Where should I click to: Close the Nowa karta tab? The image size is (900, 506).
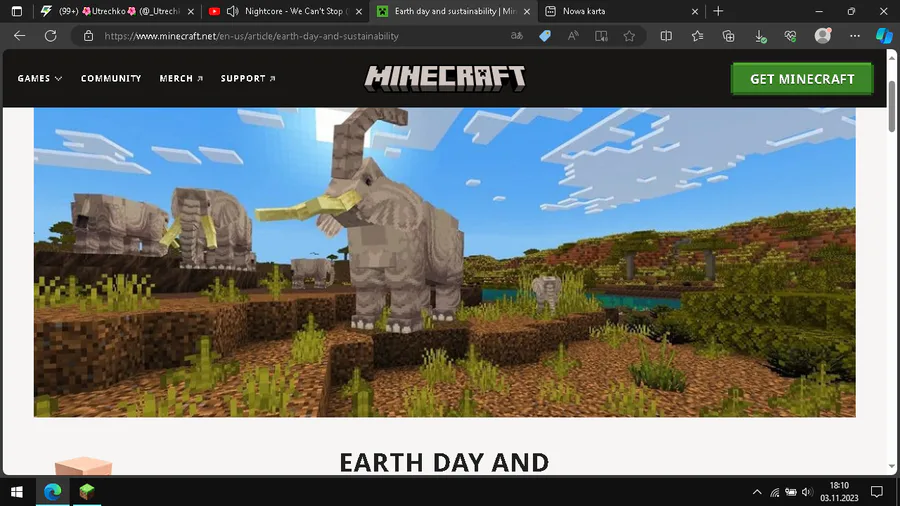pos(695,11)
